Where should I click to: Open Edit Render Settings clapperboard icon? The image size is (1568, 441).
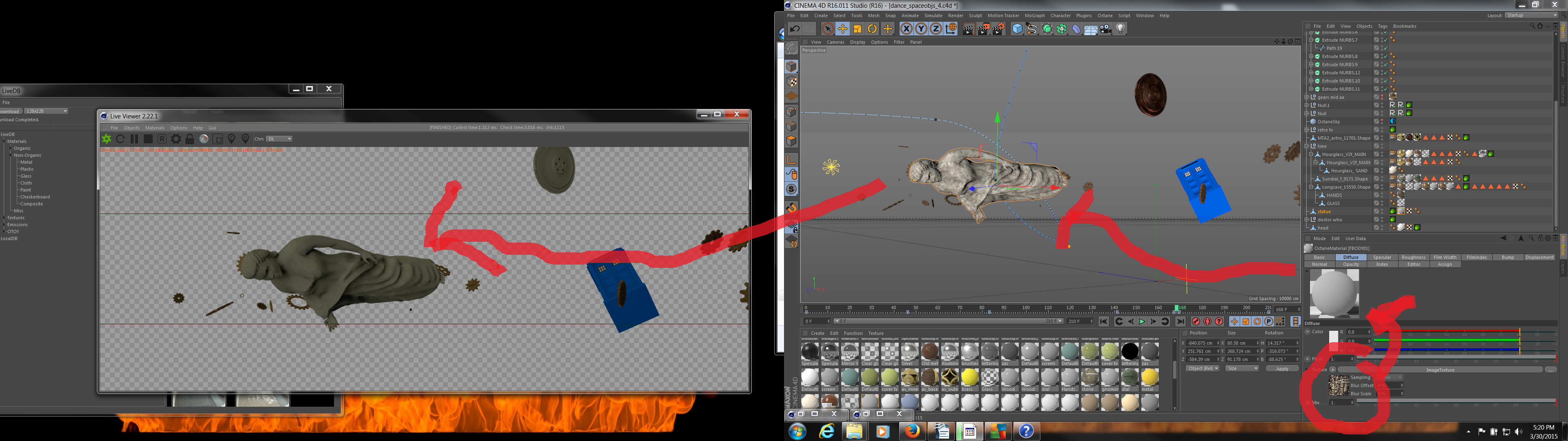pyautogui.click(x=998, y=29)
